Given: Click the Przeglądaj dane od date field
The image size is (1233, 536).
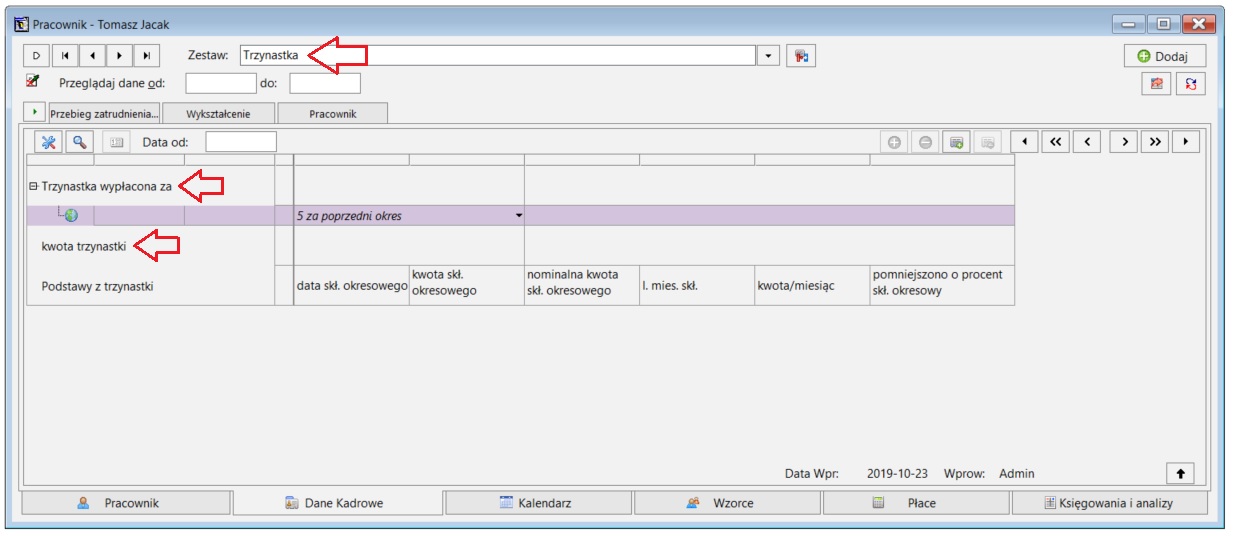Looking at the screenshot, I should click(x=221, y=84).
